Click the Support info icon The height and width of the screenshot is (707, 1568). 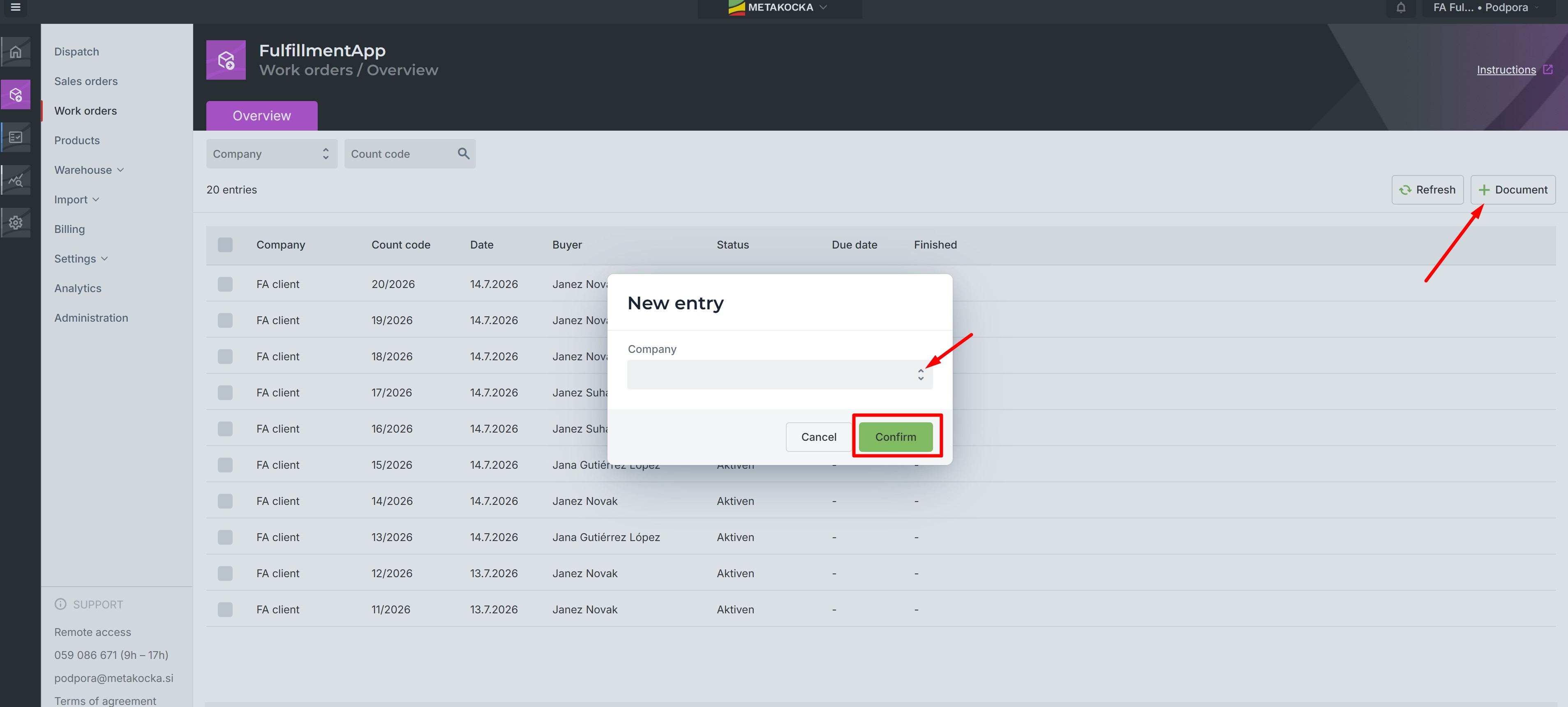coord(60,604)
